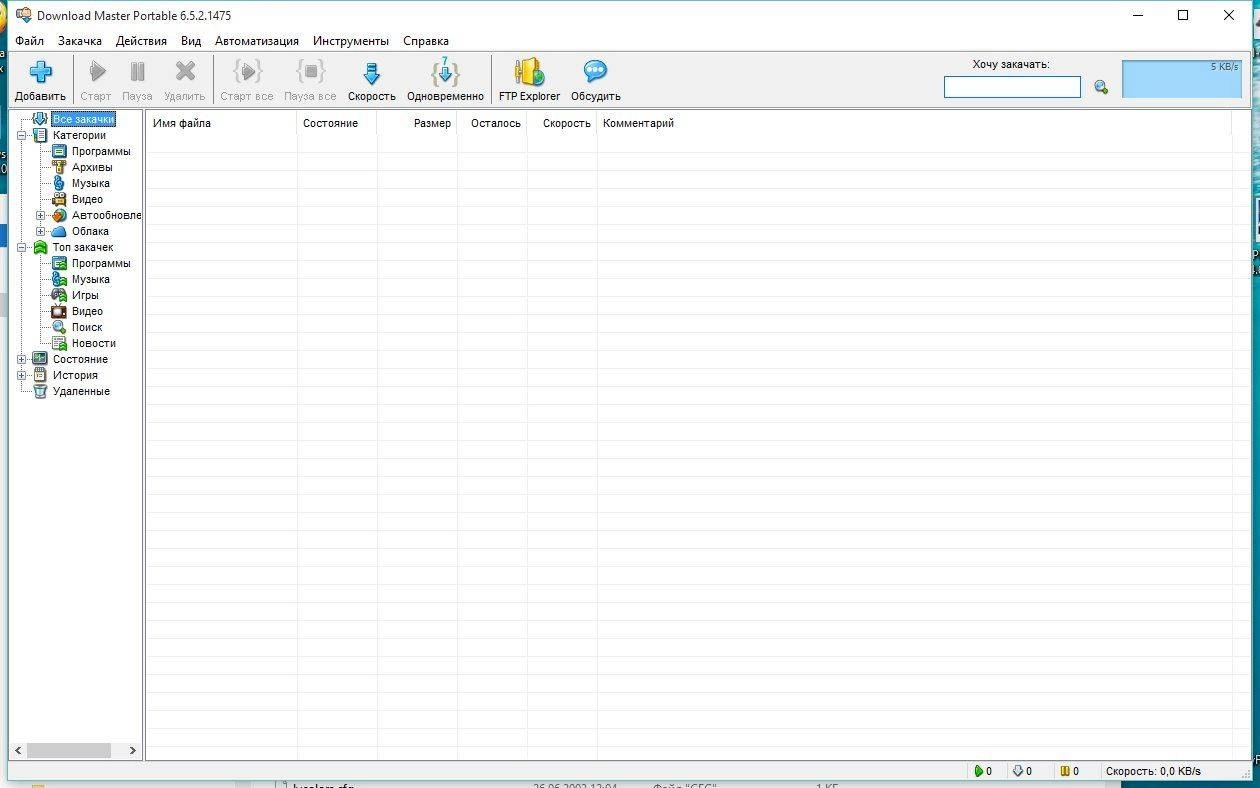
Task: Click the yellow paused counter in status bar
Action: [1069, 771]
